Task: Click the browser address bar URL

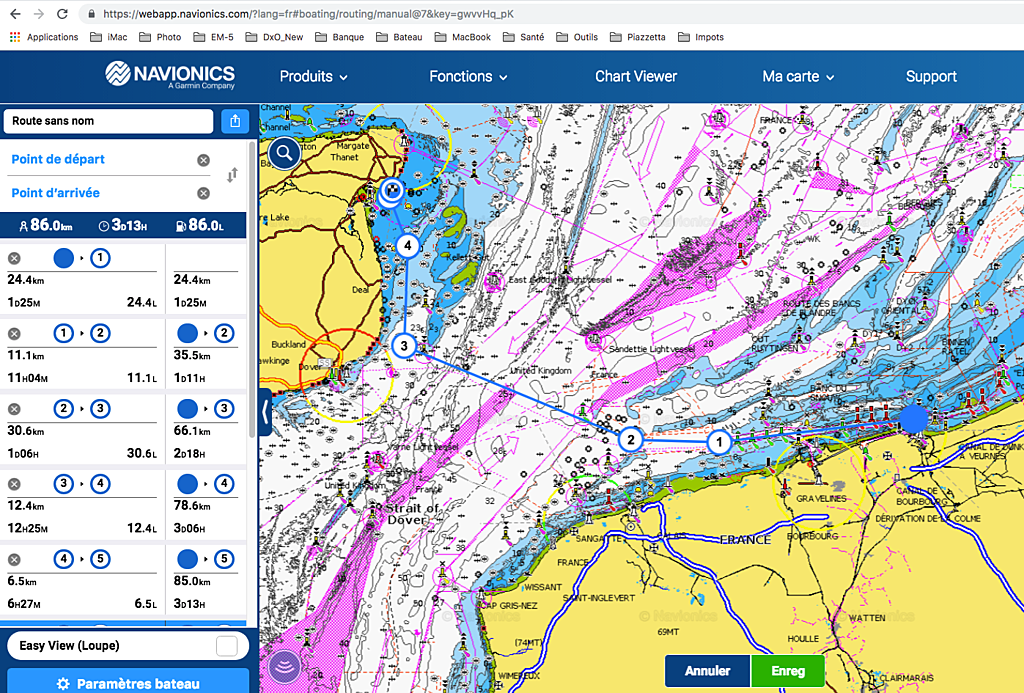Action: (308, 14)
